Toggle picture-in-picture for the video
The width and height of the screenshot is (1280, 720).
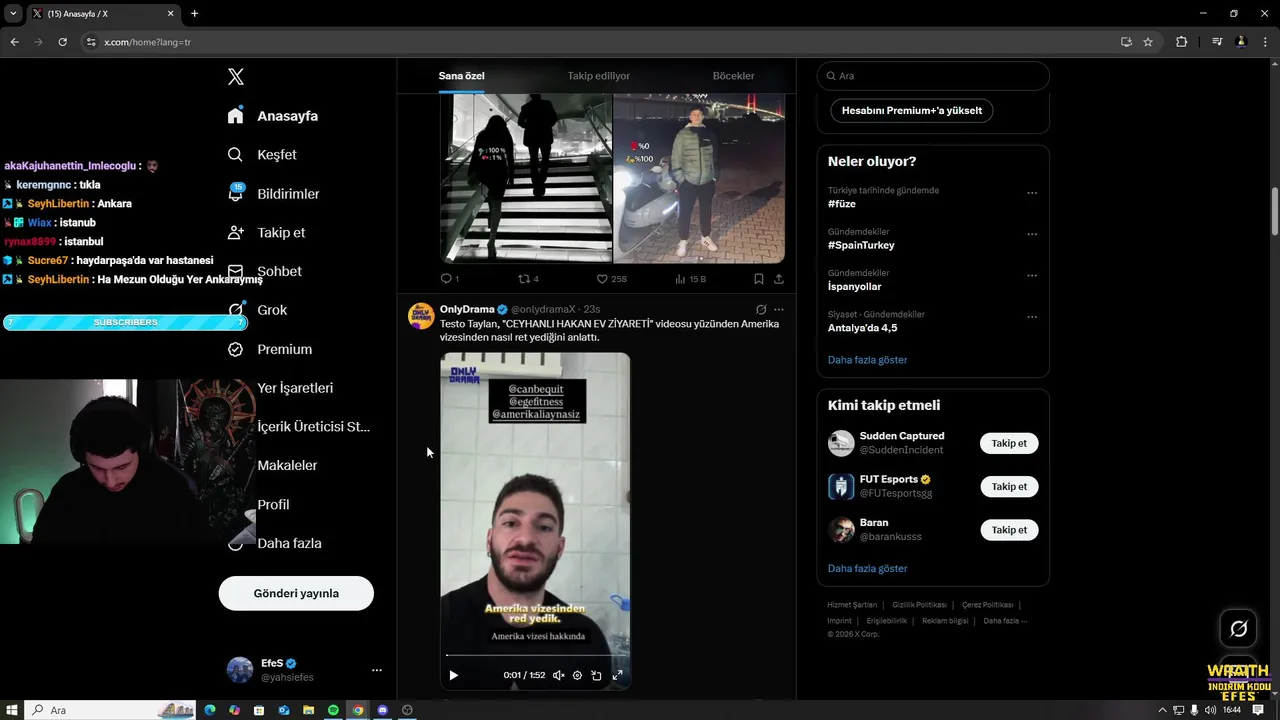(x=596, y=675)
